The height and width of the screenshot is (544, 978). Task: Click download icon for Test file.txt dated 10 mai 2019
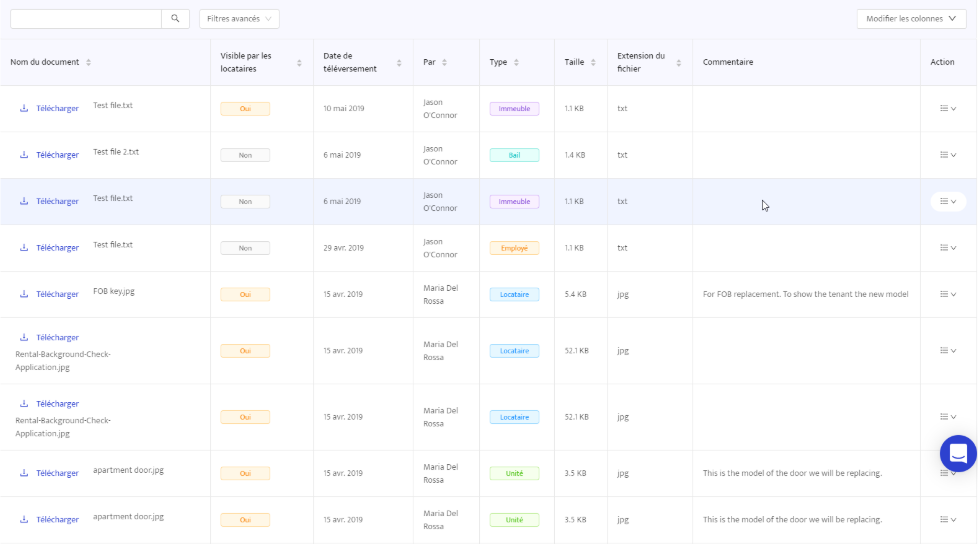24,109
